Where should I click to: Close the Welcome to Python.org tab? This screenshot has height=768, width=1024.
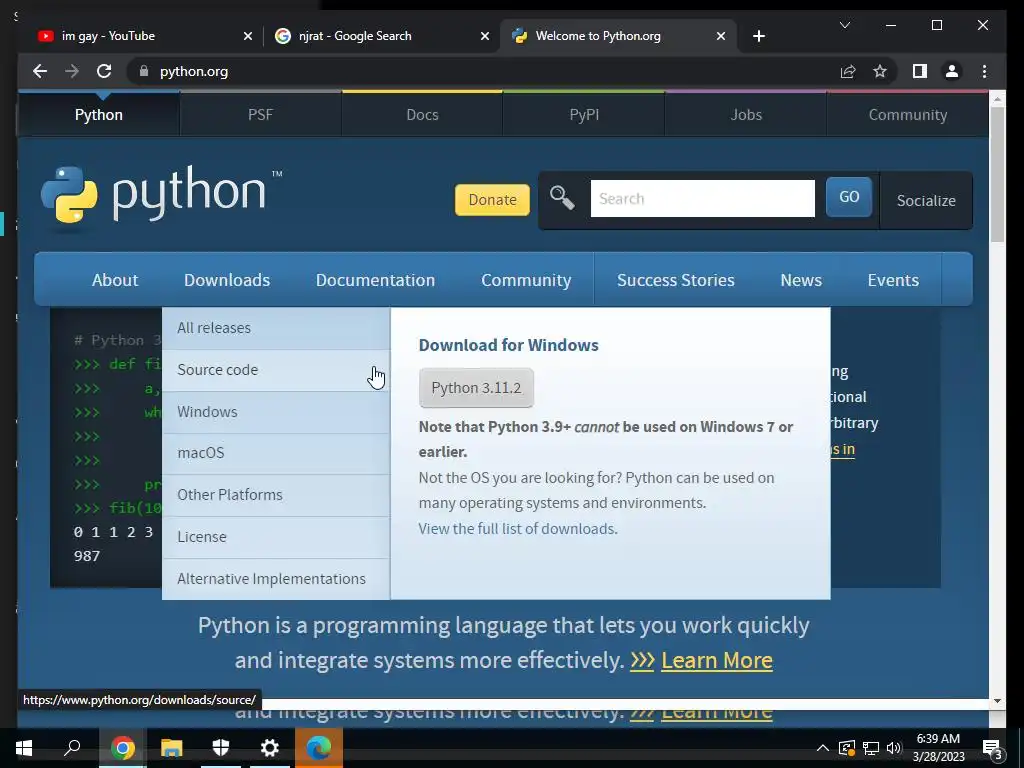721,36
